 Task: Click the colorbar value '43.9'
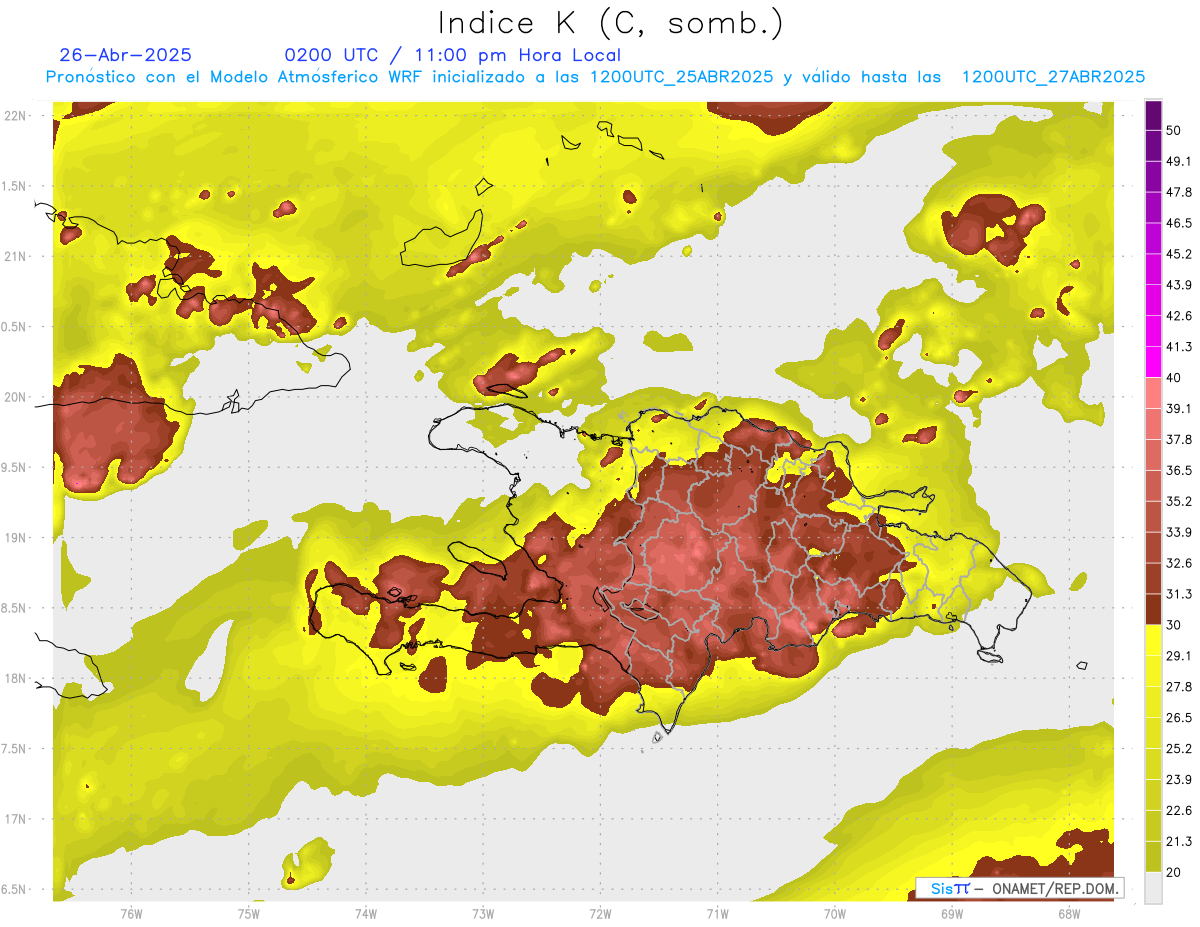[x=1178, y=285]
